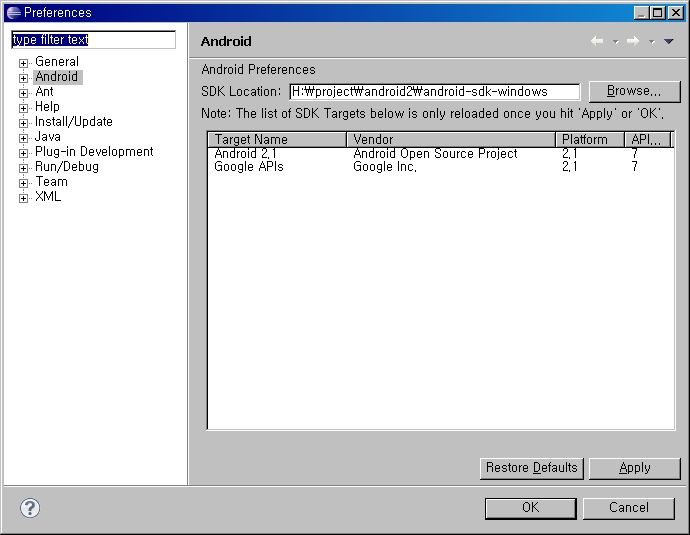
Task: Select Help preference category
Action: (47, 106)
